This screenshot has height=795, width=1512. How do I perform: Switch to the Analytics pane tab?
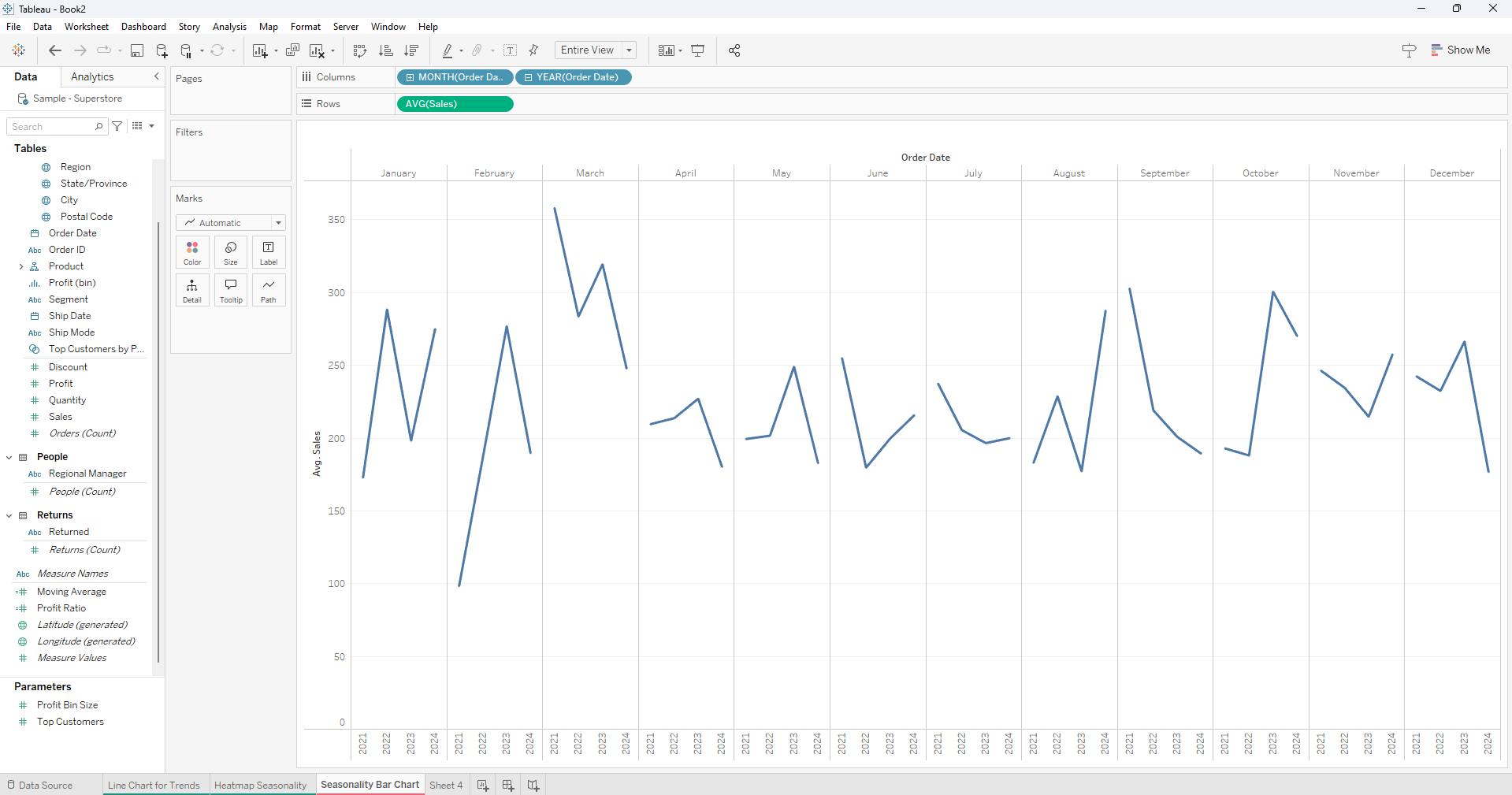tap(92, 76)
